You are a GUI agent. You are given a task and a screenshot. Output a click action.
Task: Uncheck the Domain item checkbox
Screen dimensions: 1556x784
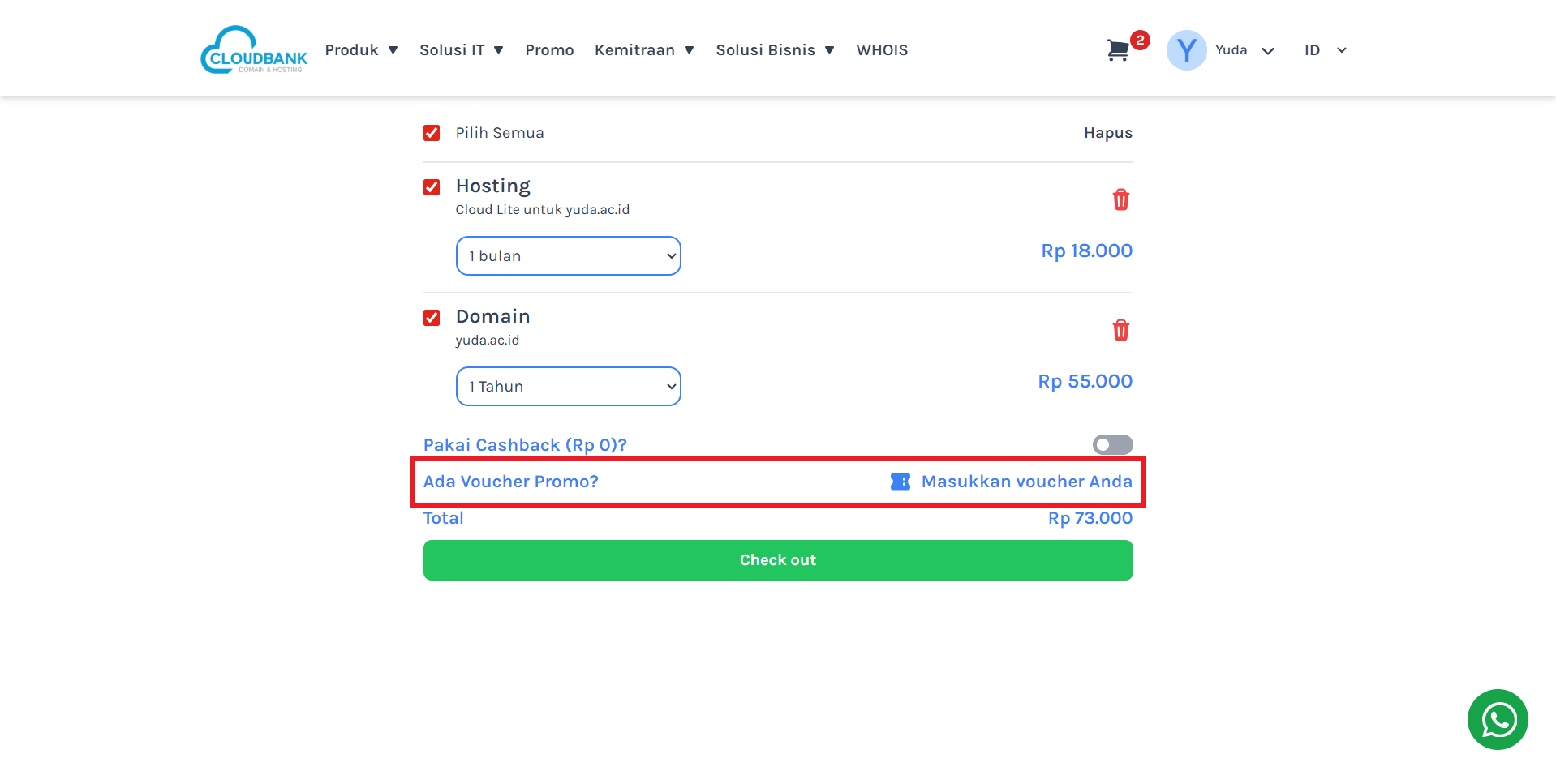432,318
